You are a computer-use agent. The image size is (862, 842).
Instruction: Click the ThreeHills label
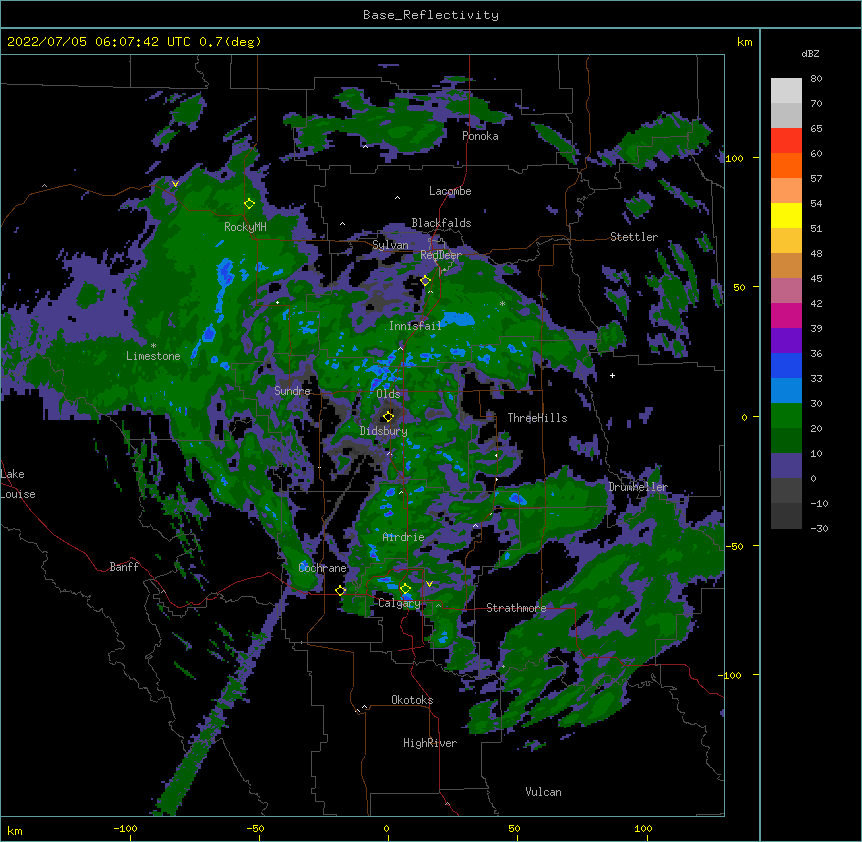click(x=537, y=418)
